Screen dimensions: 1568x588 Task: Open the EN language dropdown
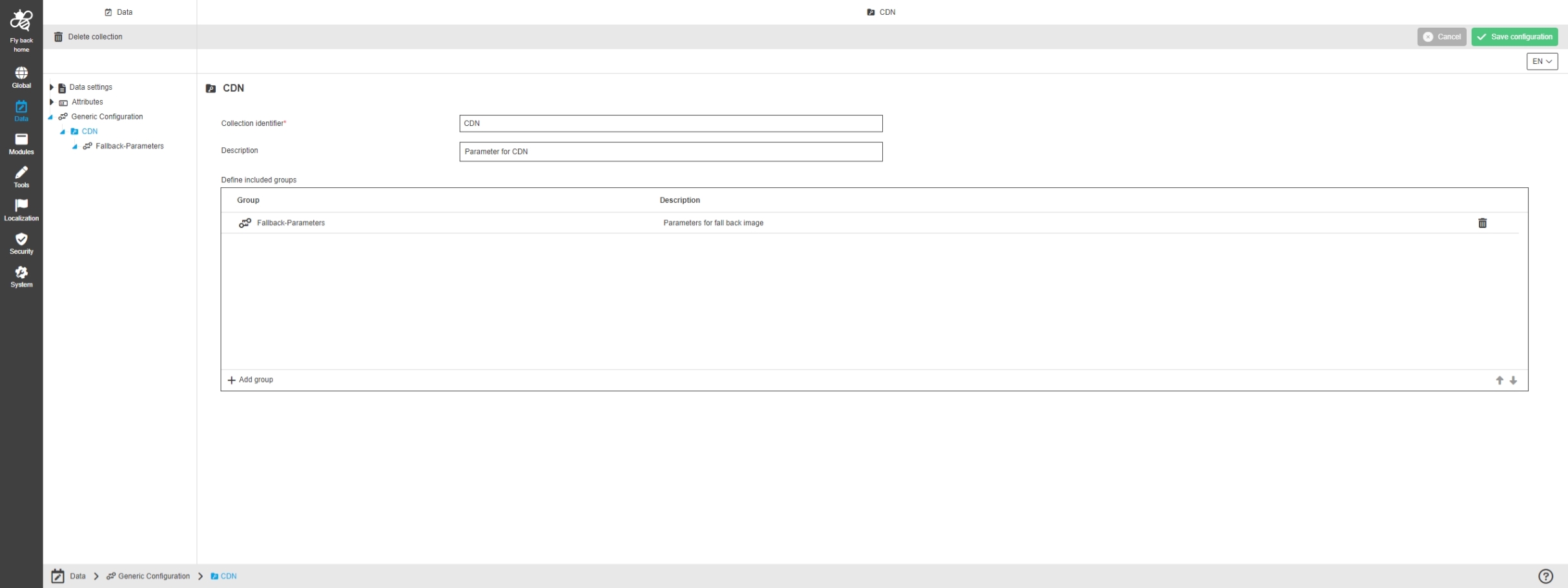[x=1542, y=61]
